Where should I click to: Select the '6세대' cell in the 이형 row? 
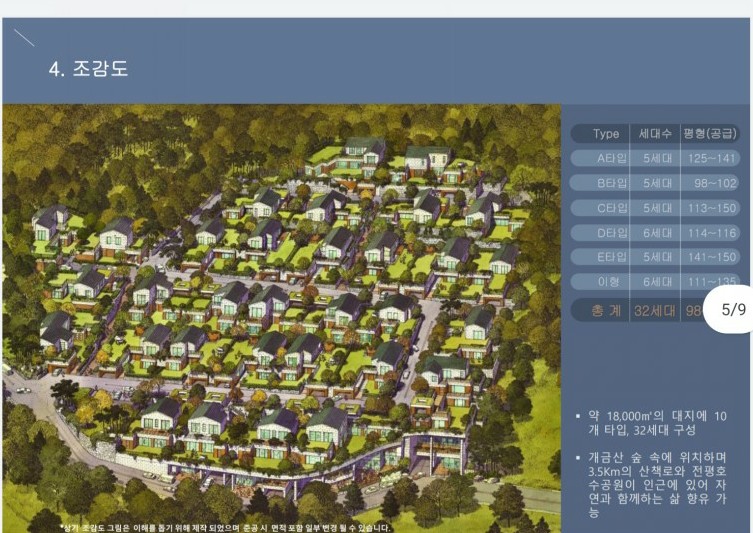coord(657,282)
